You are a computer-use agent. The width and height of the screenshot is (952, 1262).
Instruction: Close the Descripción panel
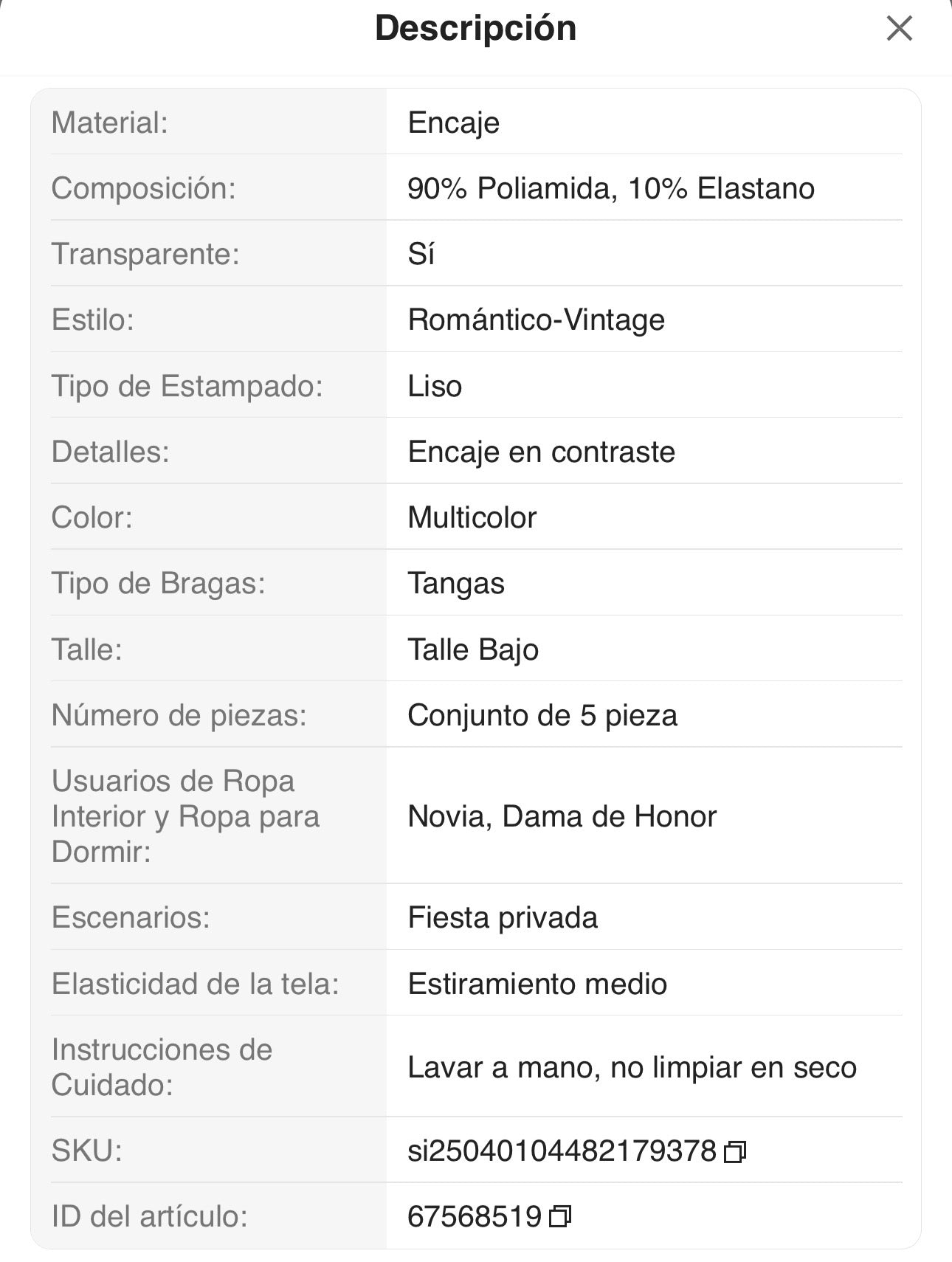point(899,29)
